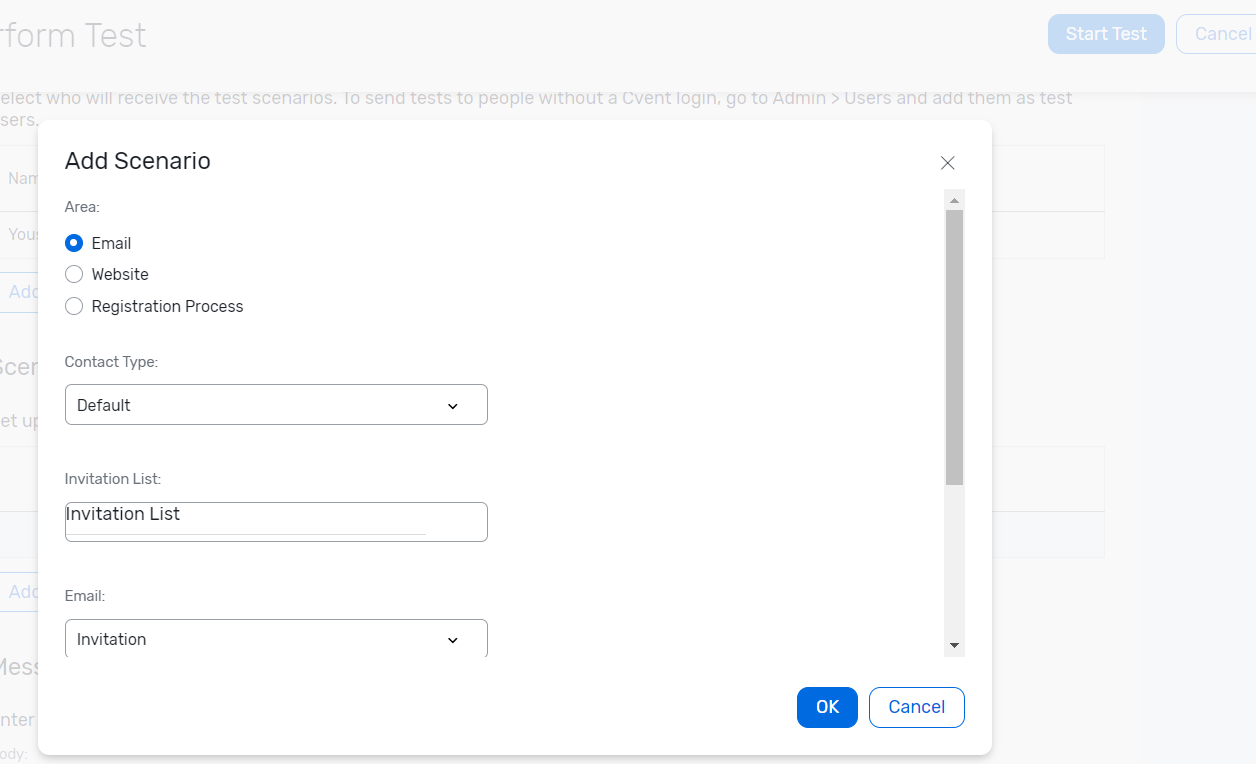This screenshot has width=1256, height=764.
Task: Select the Email area radio button
Action: click(74, 243)
